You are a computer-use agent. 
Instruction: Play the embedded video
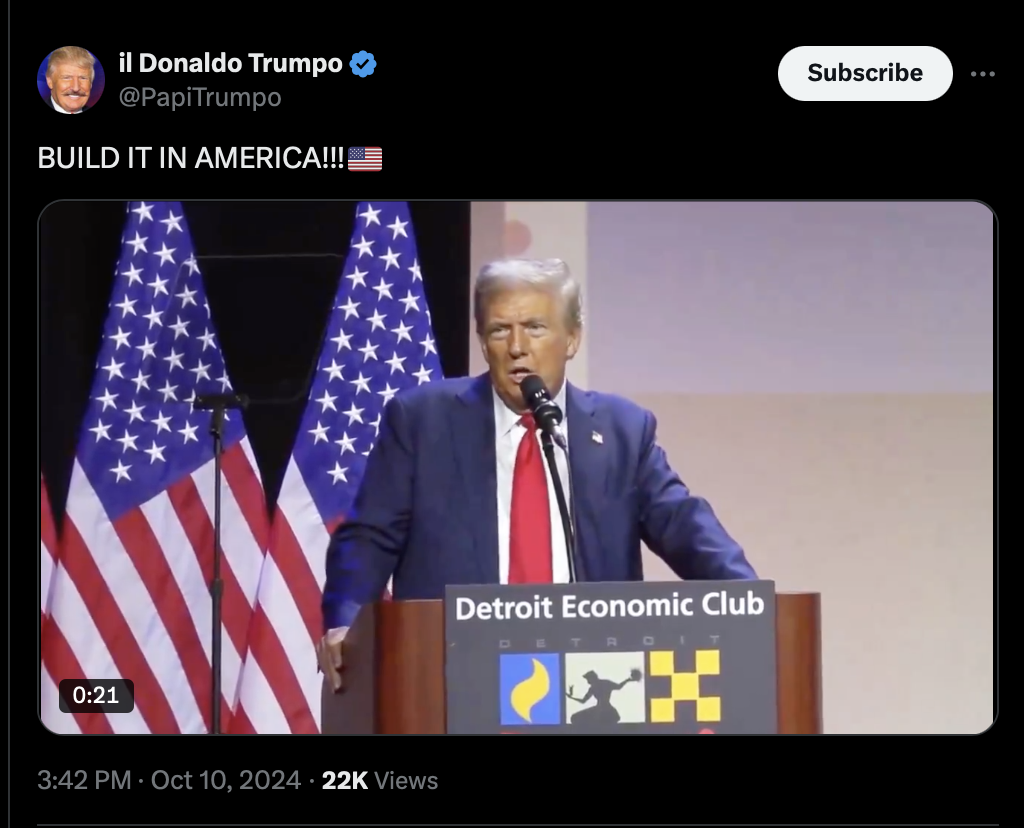click(x=517, y=468)
